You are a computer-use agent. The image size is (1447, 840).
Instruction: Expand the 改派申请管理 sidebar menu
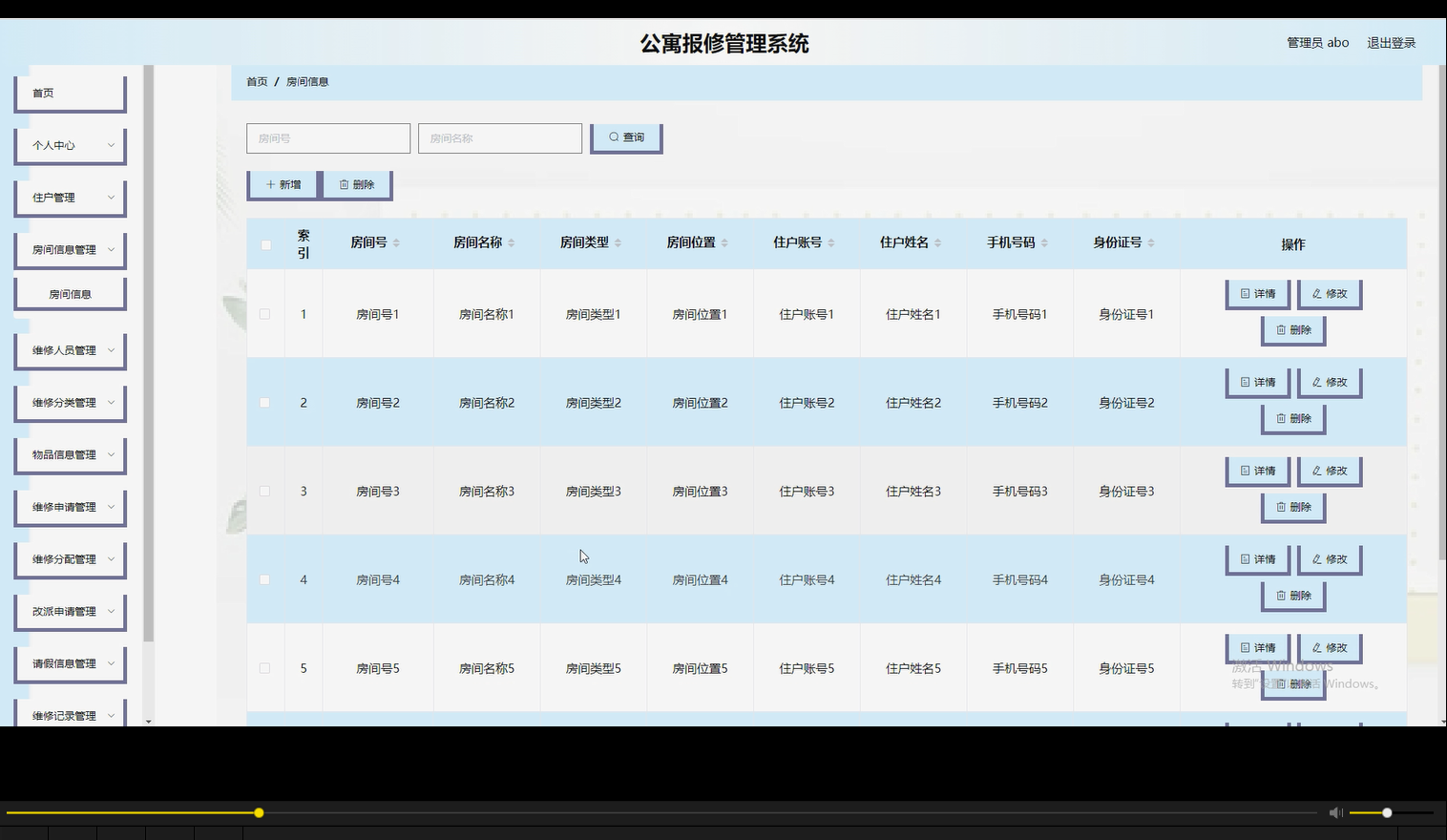71,612
